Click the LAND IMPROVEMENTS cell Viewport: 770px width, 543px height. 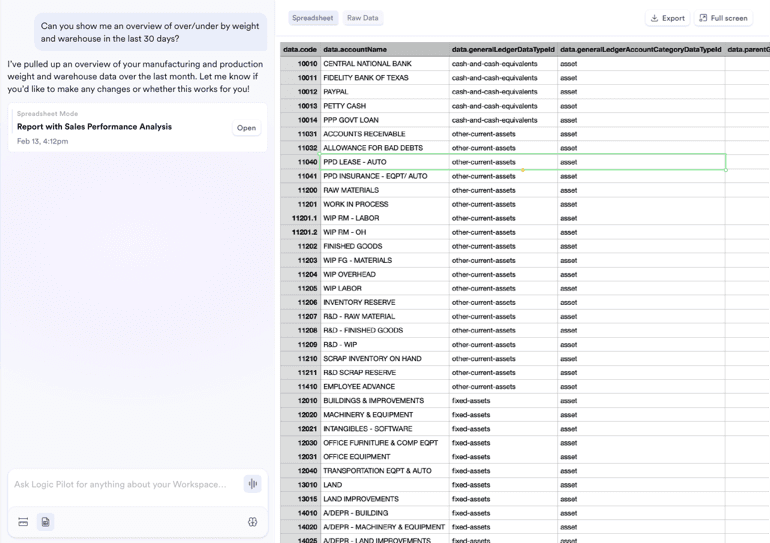click(x=385, y=499)
